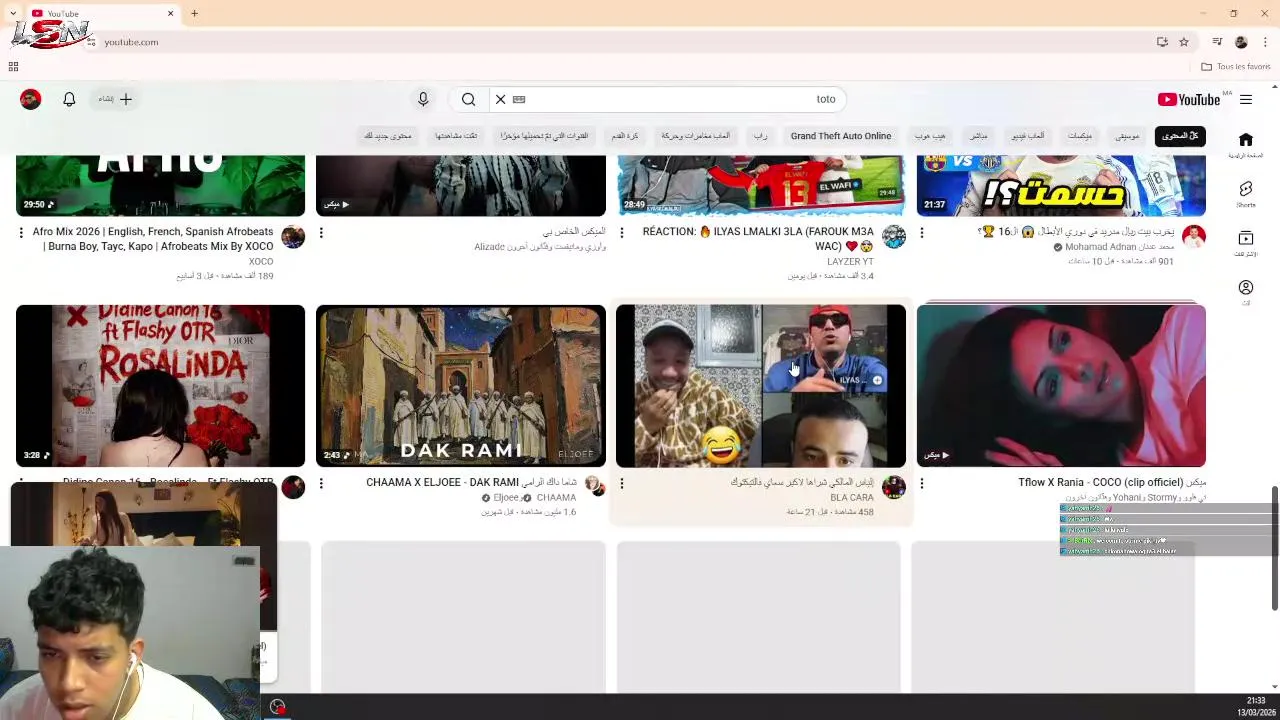Select the موسيقى filter chip
The width and height of the screenshot is (1280, 720).
[x=1127, y=136]
